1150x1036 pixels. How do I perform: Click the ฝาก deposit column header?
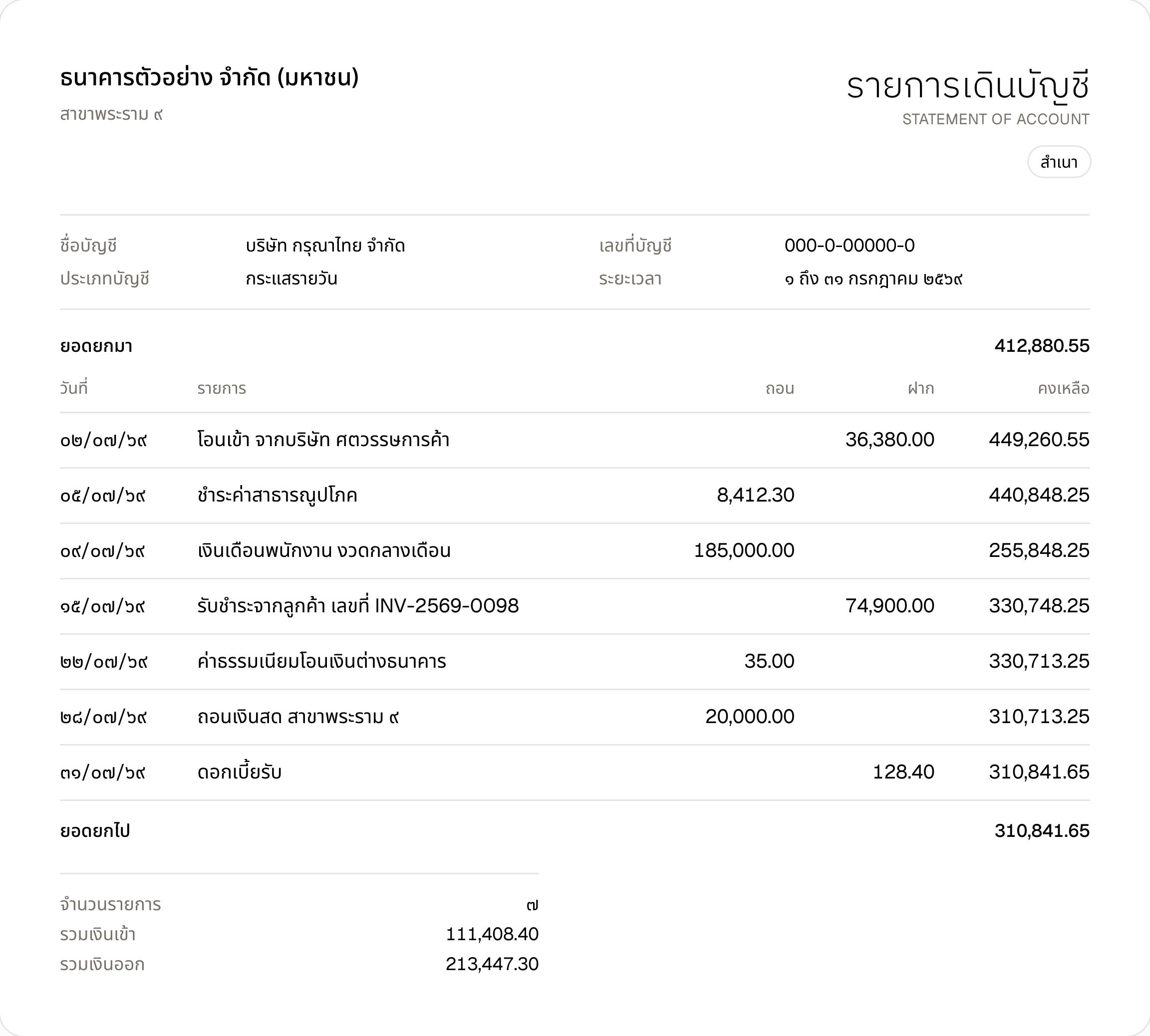tap(920, 389)
